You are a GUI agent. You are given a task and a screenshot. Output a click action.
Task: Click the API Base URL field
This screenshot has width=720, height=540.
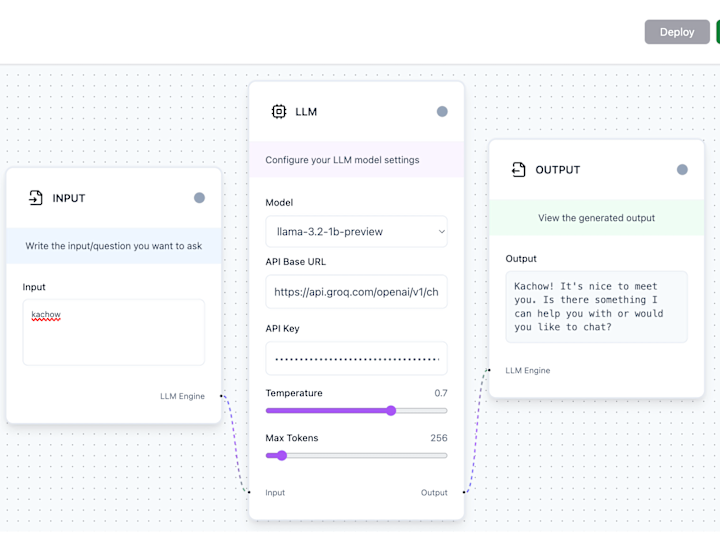(x=356, y=292)
